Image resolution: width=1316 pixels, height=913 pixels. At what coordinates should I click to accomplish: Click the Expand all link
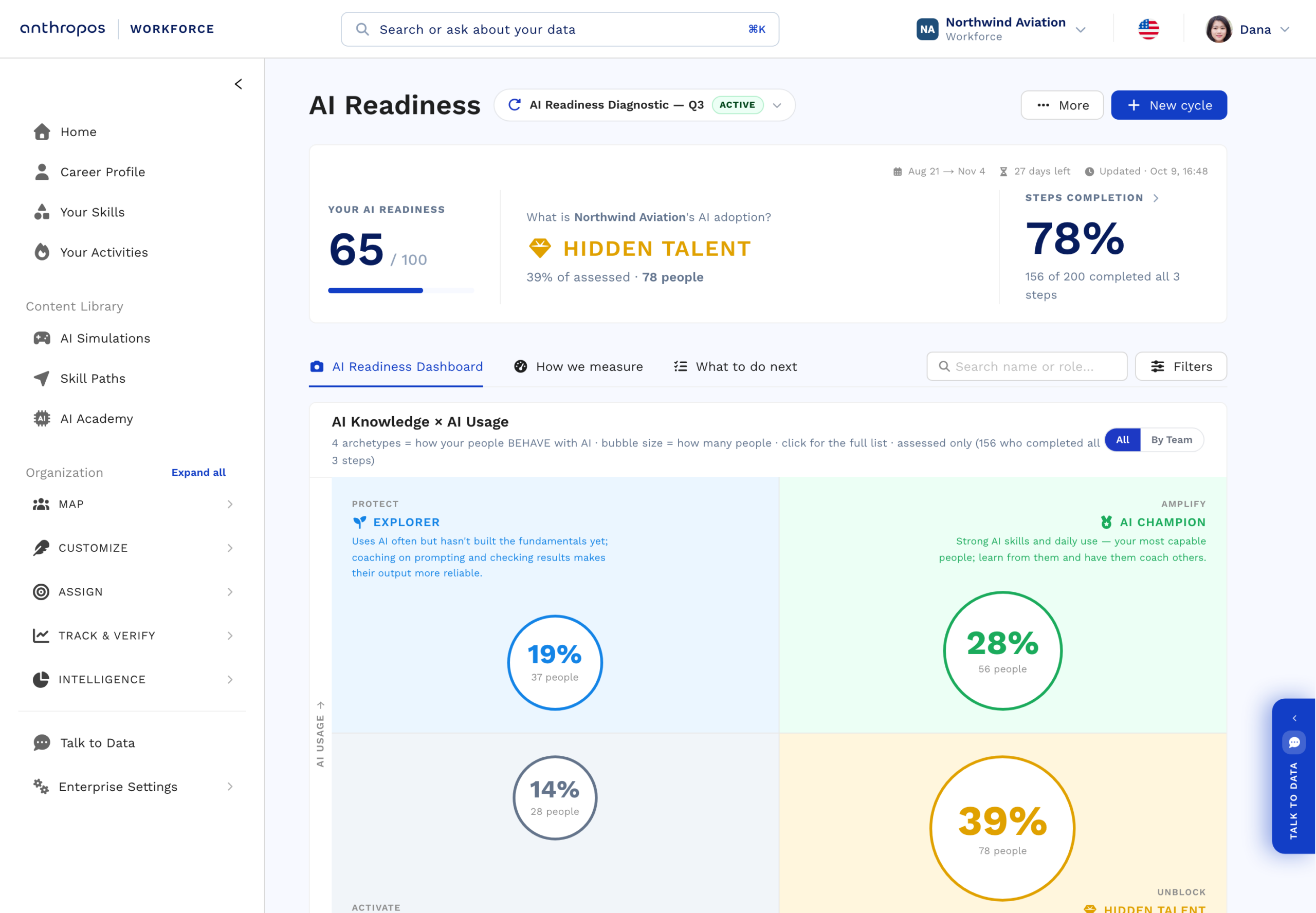[x=198, y=473]
